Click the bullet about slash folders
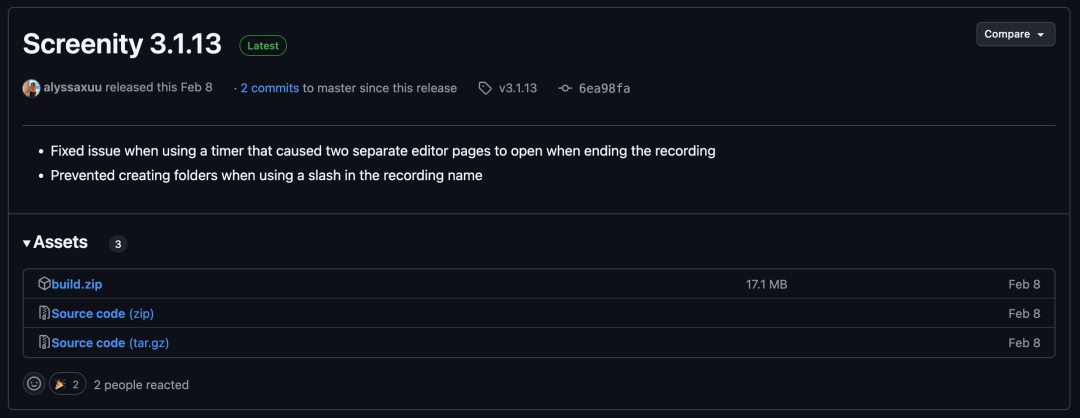The height and width of the screenshot is (418, 1080). click(267, 176)
